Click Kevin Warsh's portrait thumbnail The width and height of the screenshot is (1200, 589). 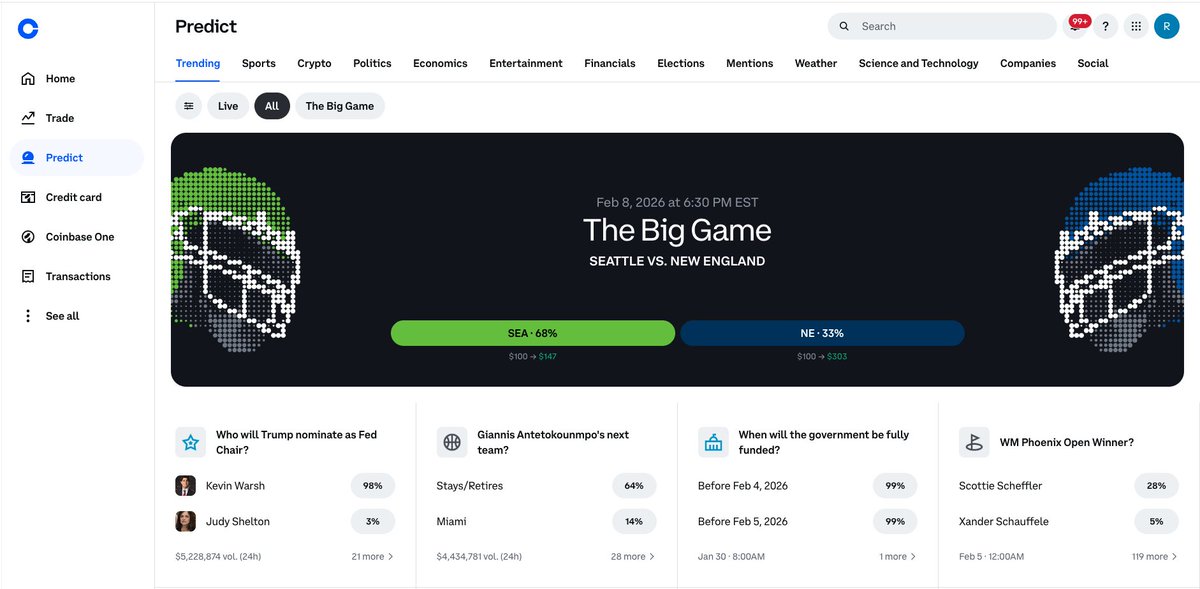click(x=185, y=486)
